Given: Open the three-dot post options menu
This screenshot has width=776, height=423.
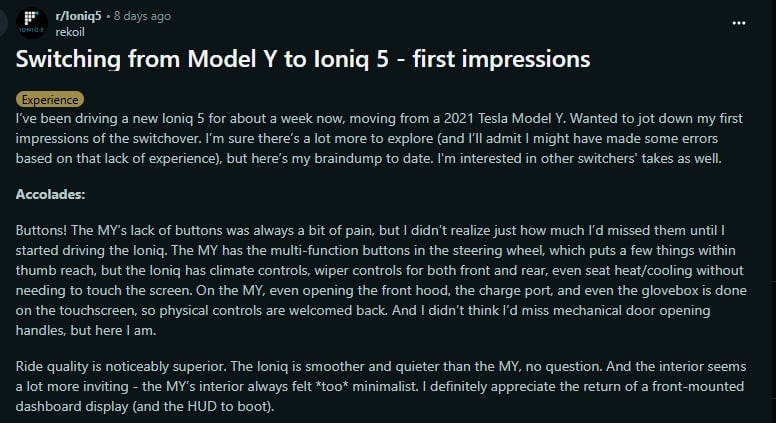Looking at the screenshot, I should pos(739,22).
